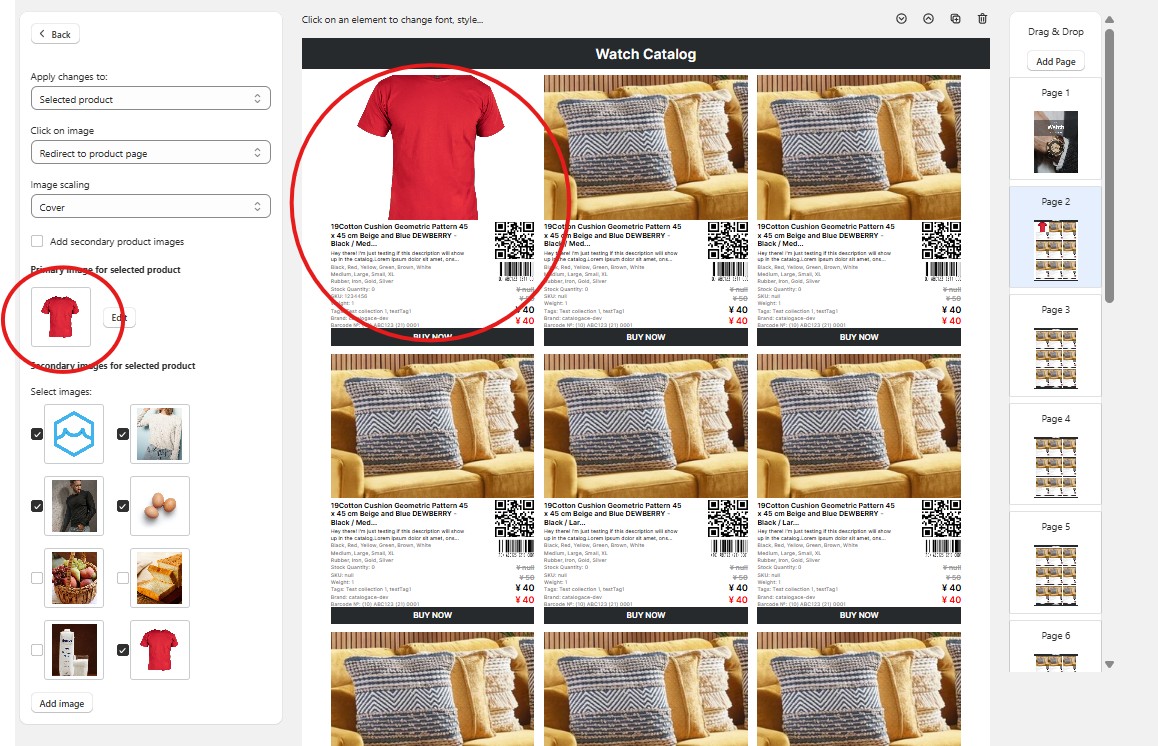
Task: Check the milk carton image checkbox
Action: tap(37, 650)
